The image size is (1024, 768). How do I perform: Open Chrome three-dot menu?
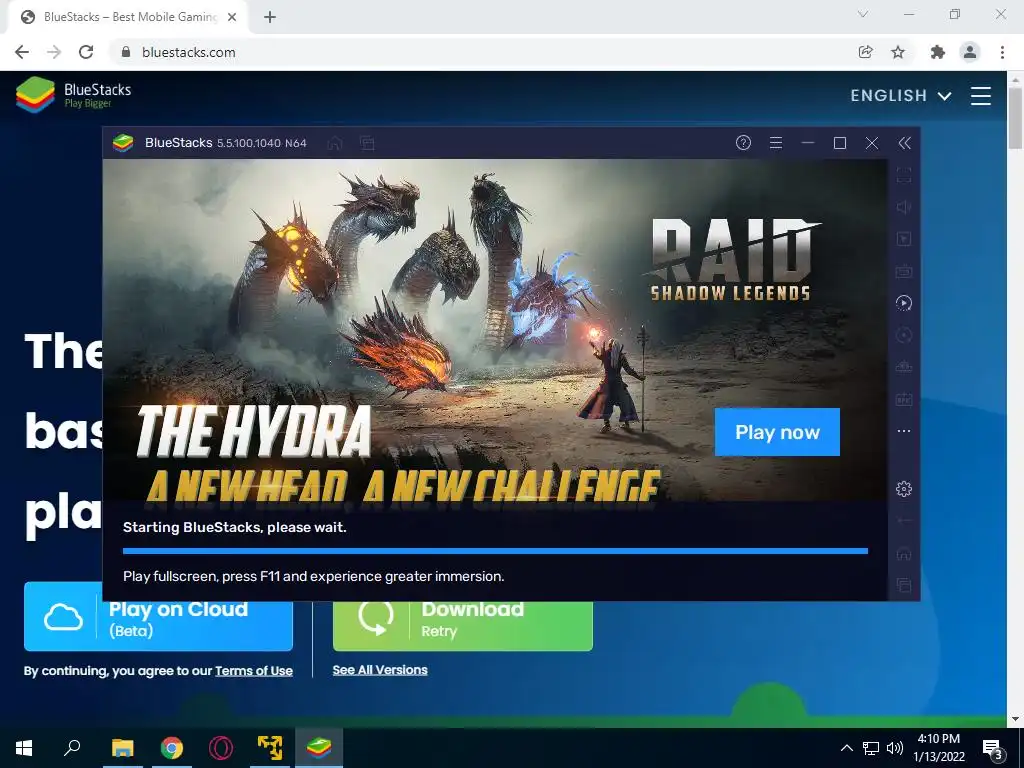click(1002, 52)
